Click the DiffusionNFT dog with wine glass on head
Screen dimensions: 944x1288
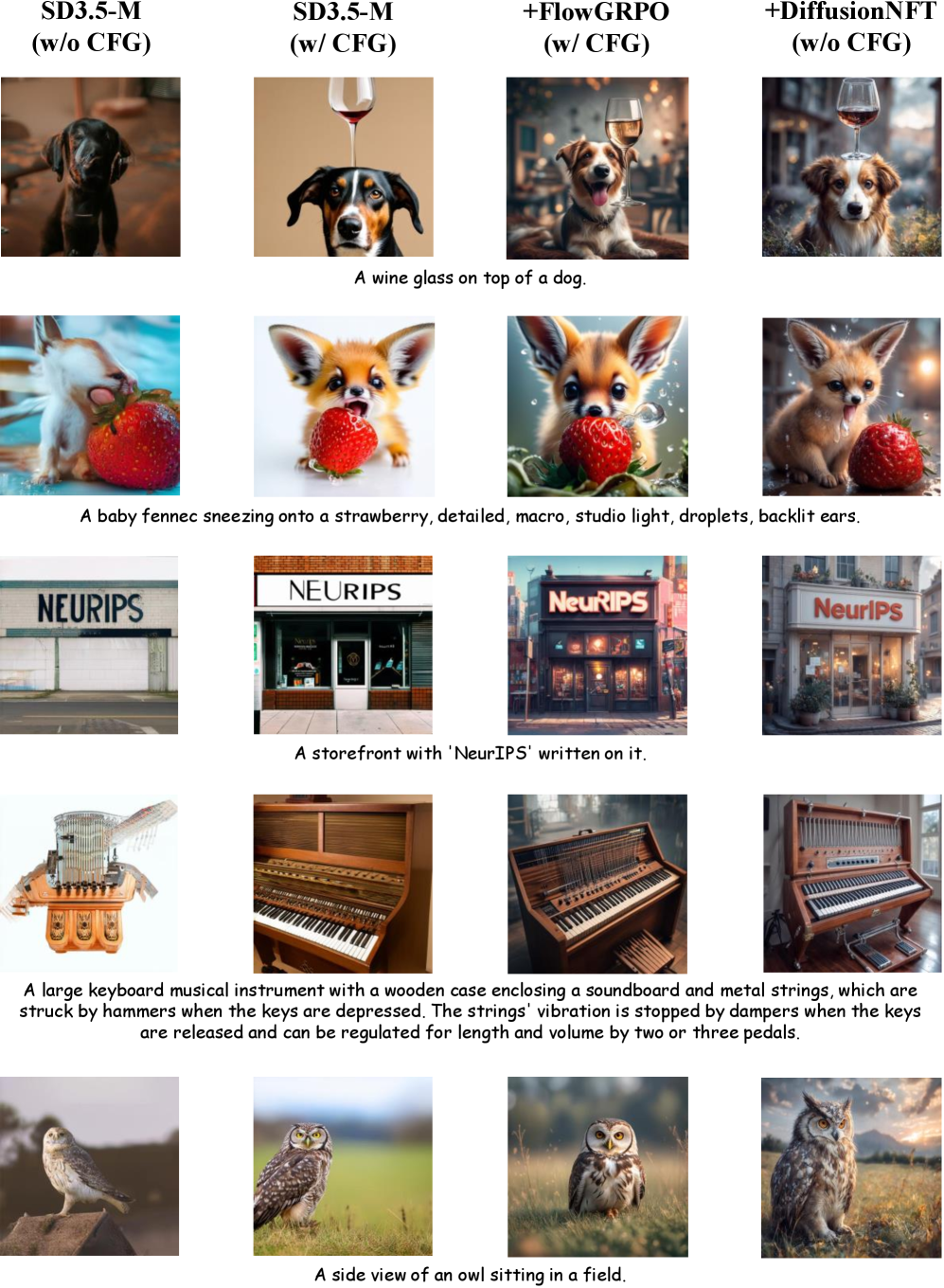click(851, 167)
